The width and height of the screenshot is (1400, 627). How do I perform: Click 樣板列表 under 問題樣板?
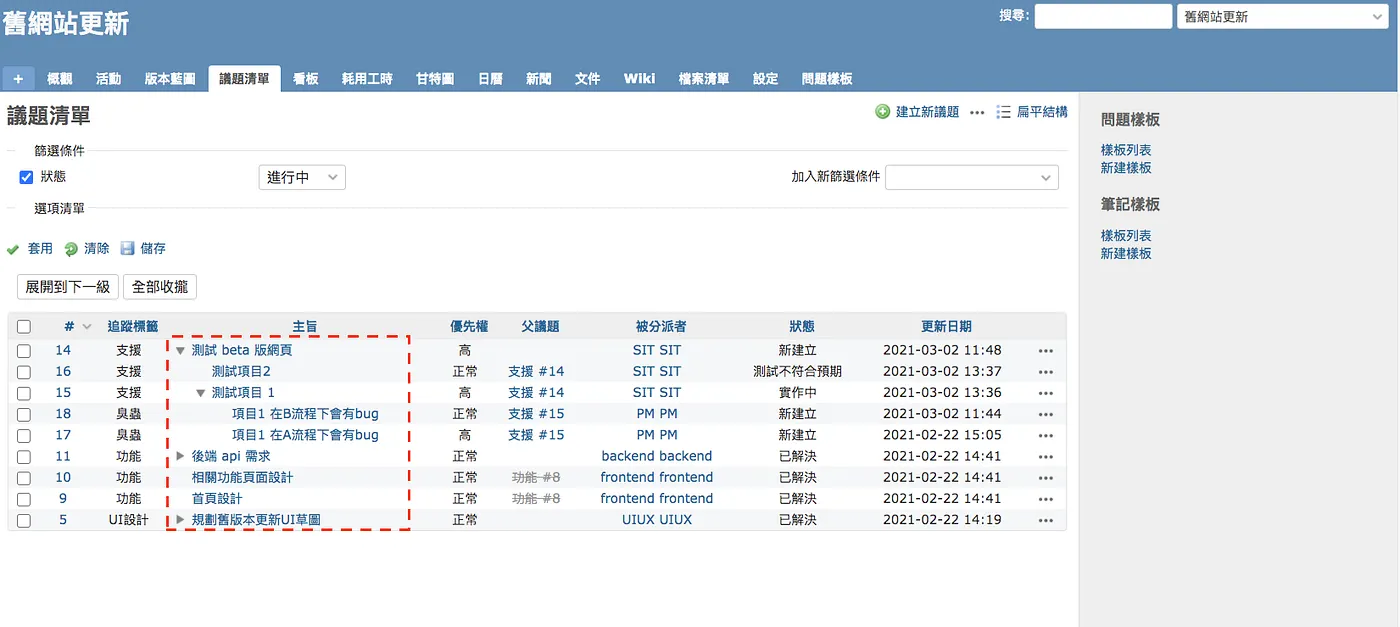(1126, 150)
